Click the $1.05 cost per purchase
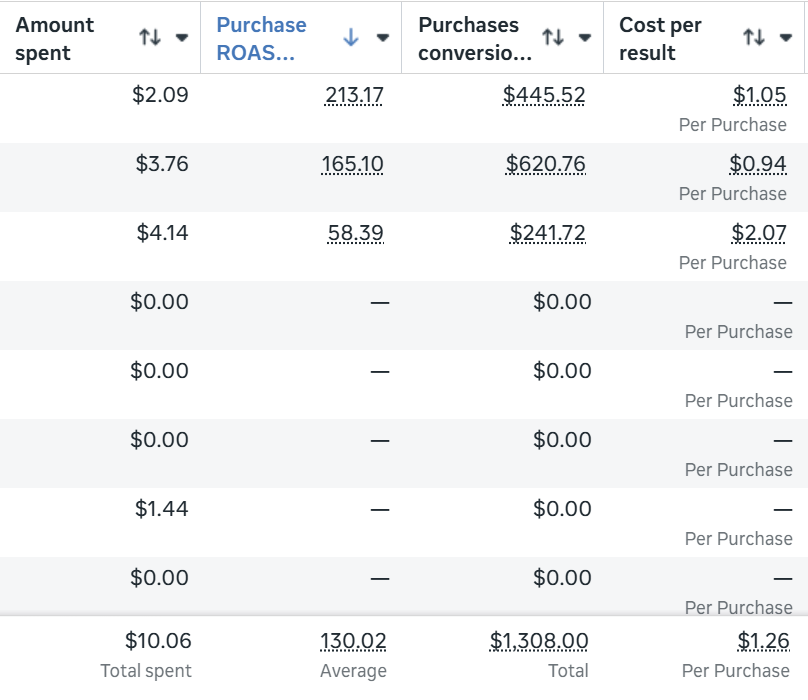 760,95
